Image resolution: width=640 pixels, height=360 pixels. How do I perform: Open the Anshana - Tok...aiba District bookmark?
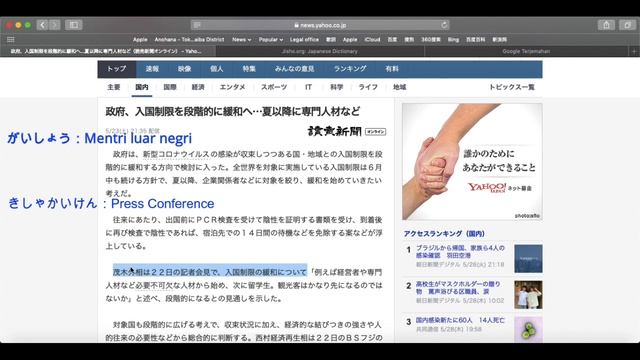189,40
